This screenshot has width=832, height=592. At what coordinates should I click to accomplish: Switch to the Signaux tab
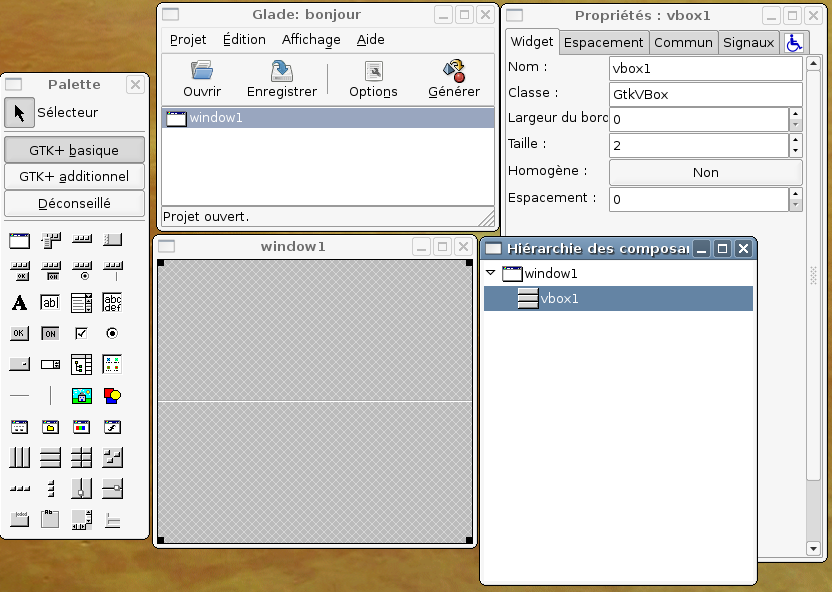coord(748,42)
